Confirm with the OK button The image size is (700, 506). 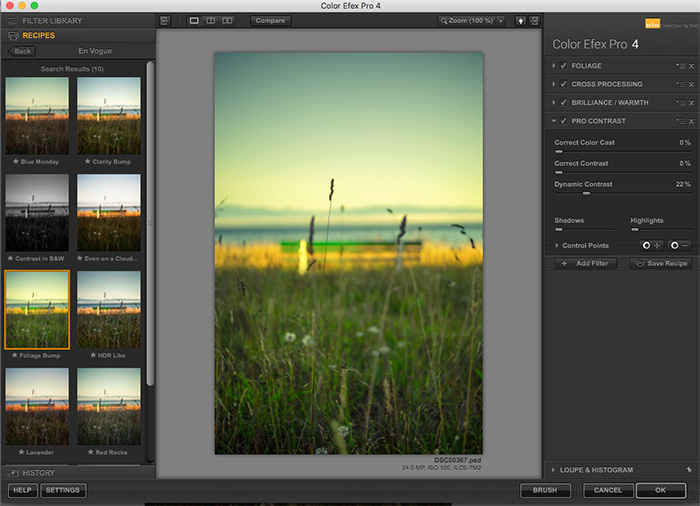tap(661, 490)
